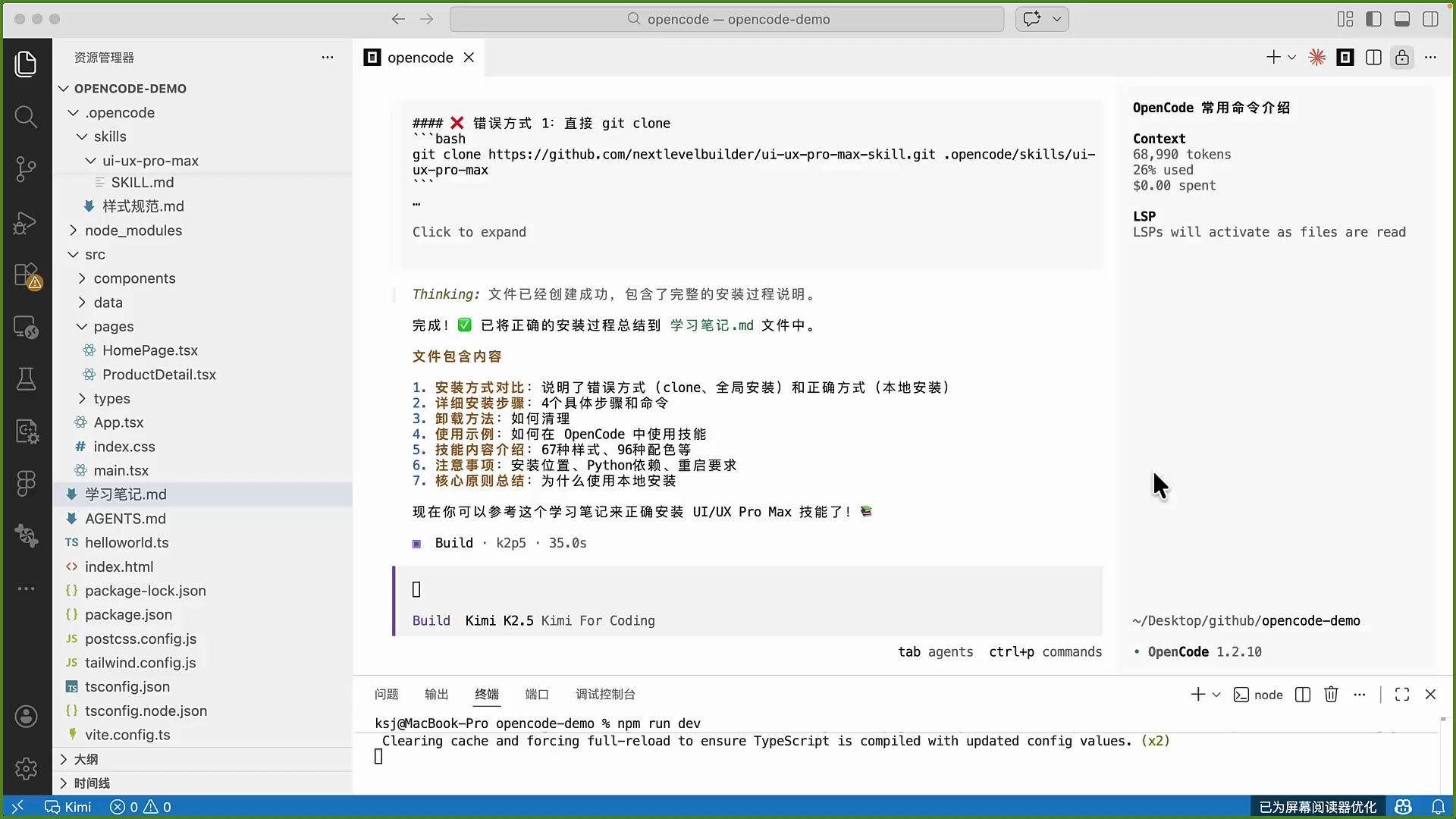Click the 已为屏幕阅读器优化 status item
This screenshot has width=1456, height=819.
(1317, 807)
